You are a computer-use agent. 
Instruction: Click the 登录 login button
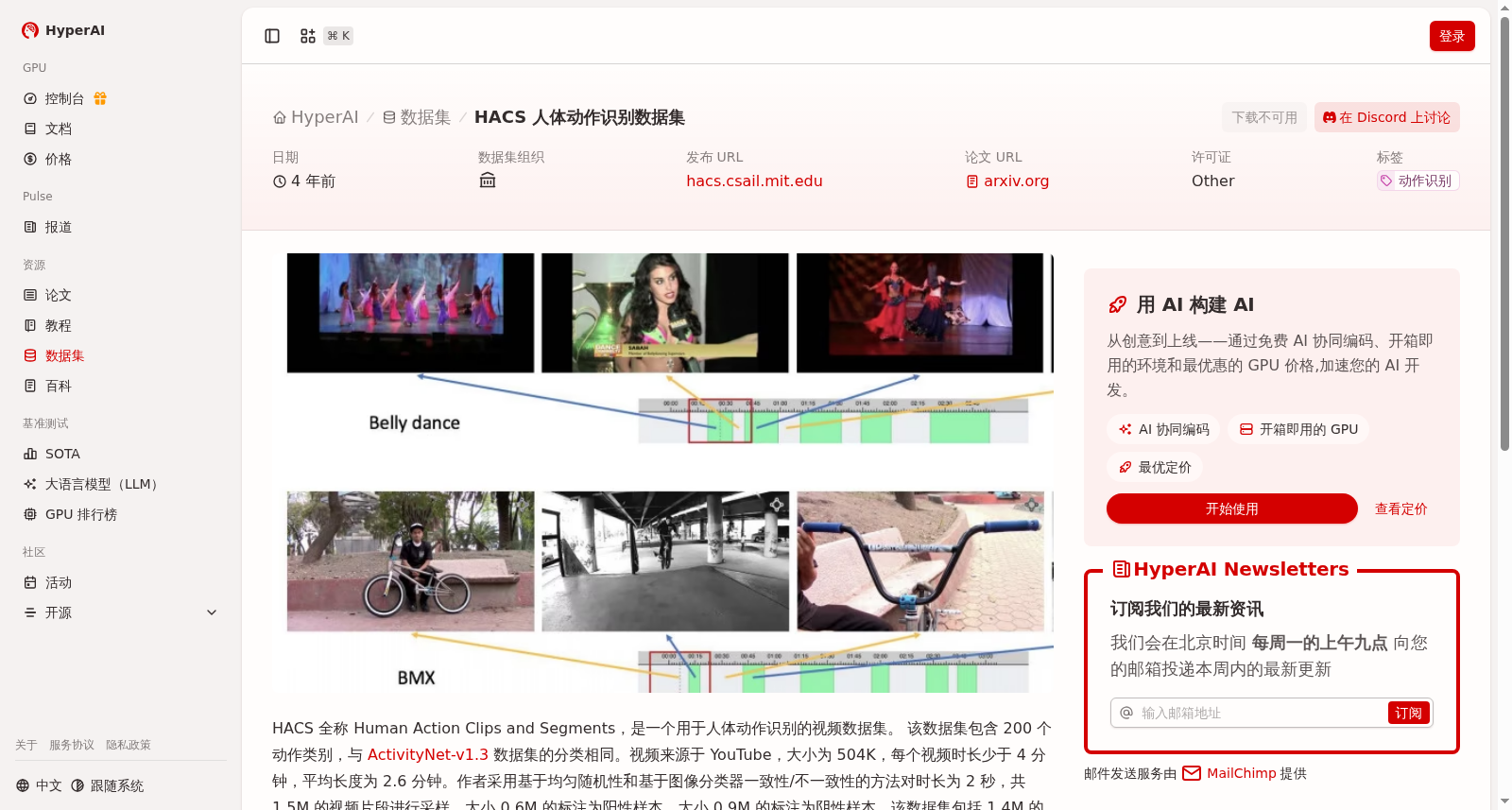point(1452,36)
